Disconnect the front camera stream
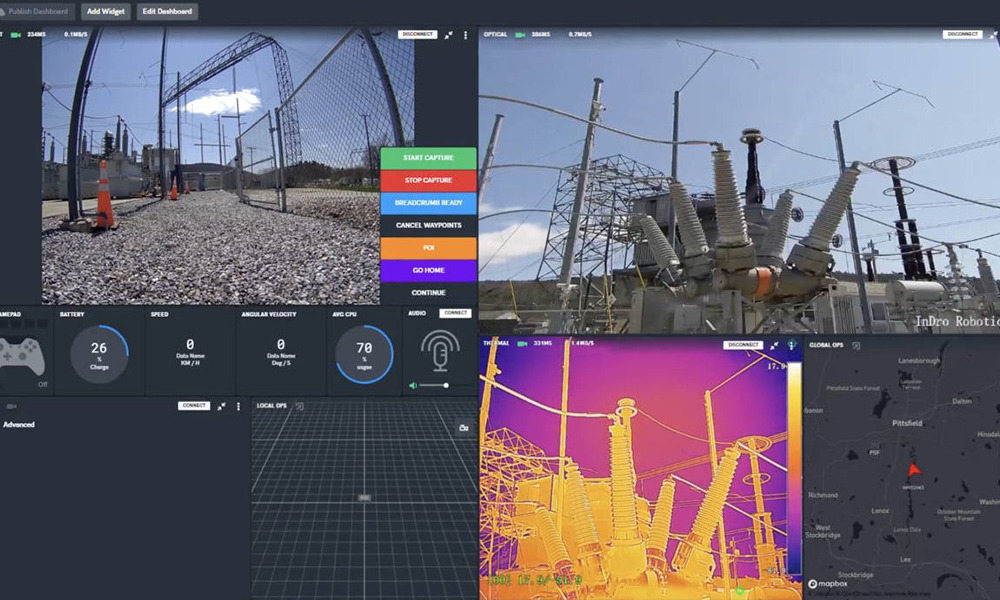The width and height of the screenshot is (1000, 600). 417,35
